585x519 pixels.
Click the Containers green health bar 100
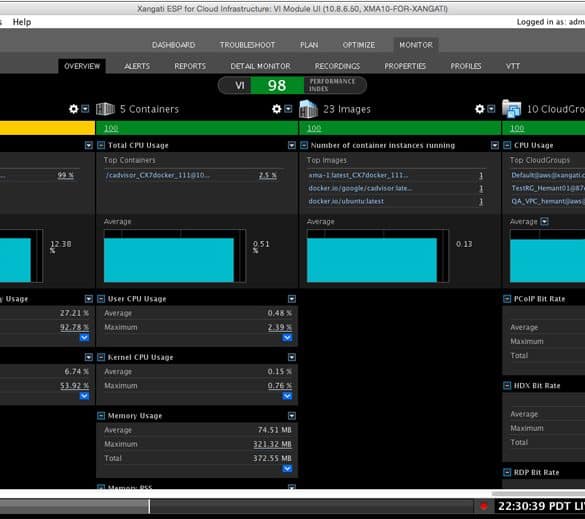tap(197, 128)
